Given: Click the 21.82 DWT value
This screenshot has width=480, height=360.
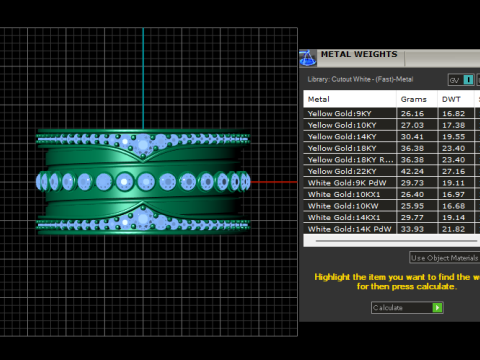Looking at the screenshot, I should (453, 229).
